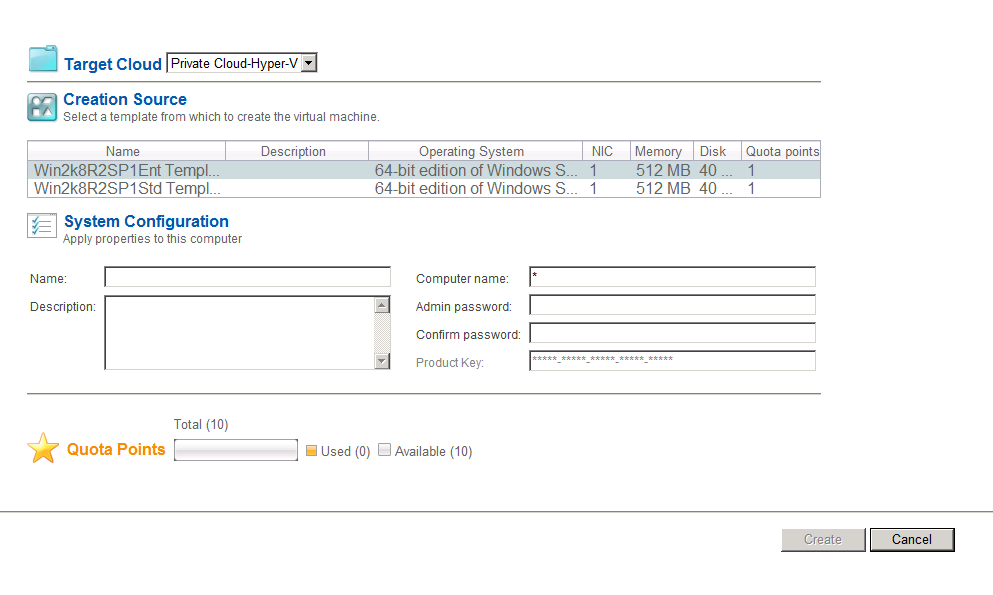Image resolution: width=993 pixels, height=595 pixels.
Task: Click the System Configuration heading
Action: coord(146,222)
